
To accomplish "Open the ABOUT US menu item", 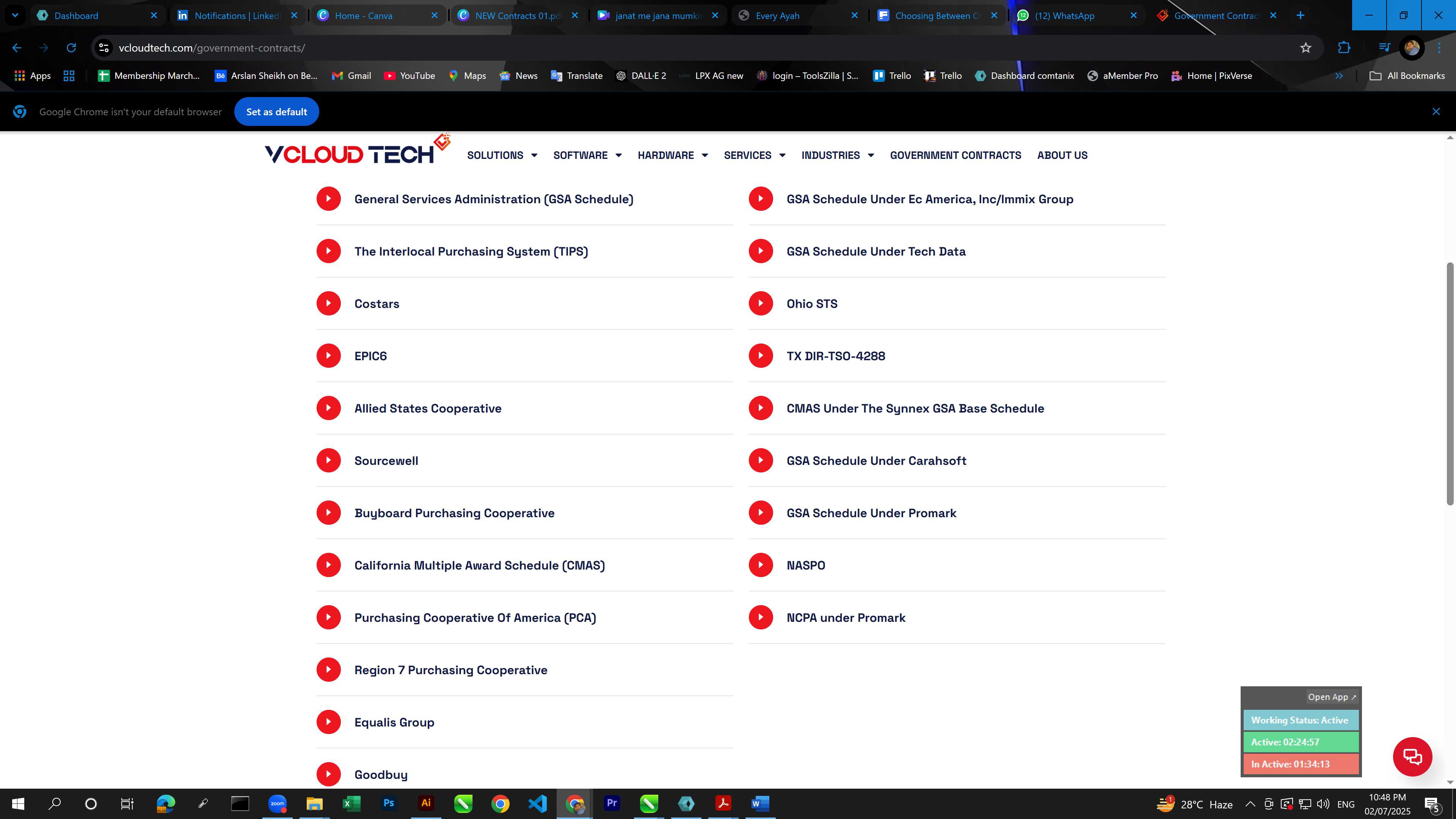I will 1062,155.
